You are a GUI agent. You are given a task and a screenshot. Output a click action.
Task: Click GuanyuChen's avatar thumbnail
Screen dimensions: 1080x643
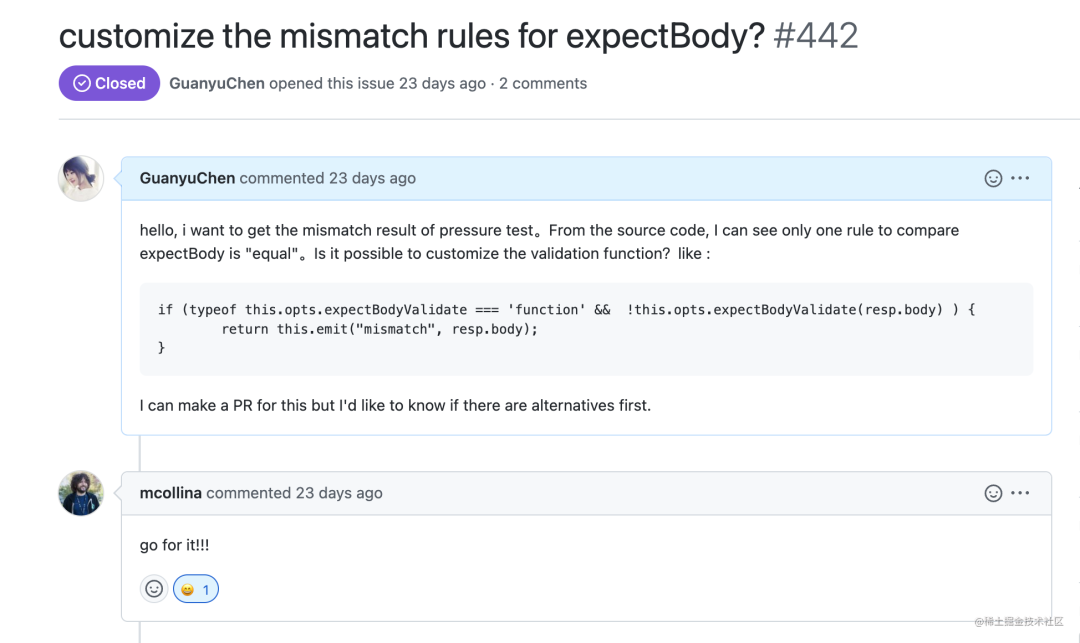pos(81,178)
